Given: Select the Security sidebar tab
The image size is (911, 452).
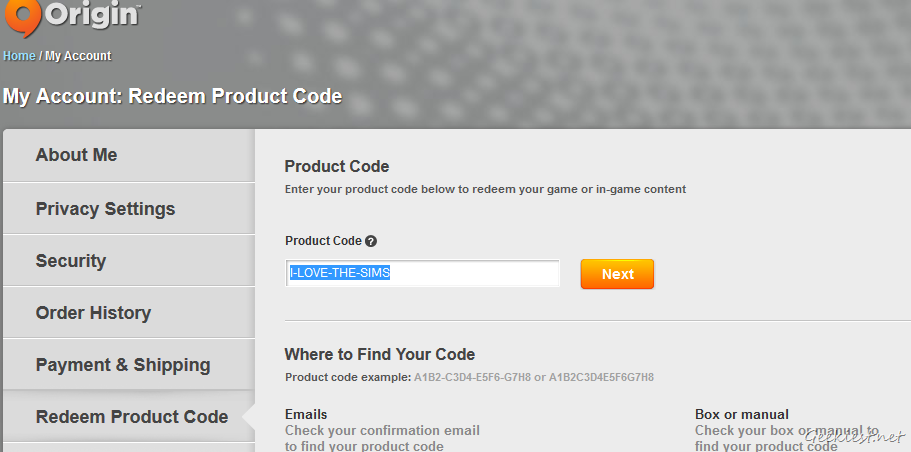Looking at the screenshot, I should click(x=70, y=261).
